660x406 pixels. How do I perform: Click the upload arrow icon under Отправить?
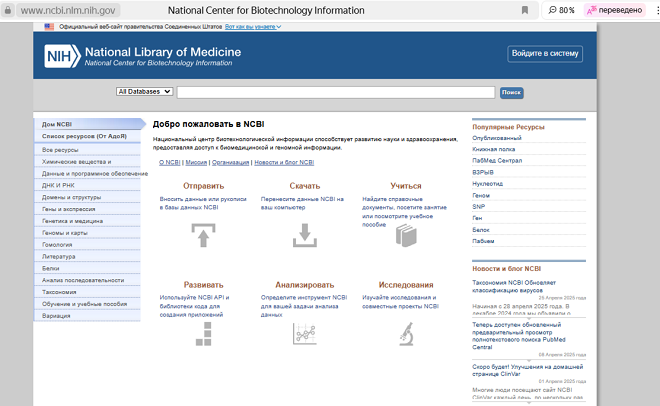point(203,235)
